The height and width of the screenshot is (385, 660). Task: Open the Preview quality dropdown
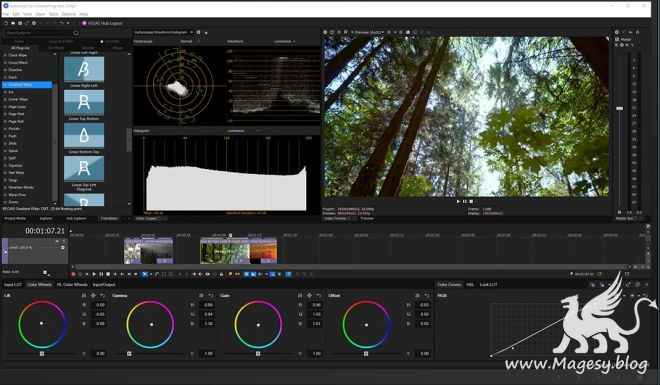pos(369,32)
